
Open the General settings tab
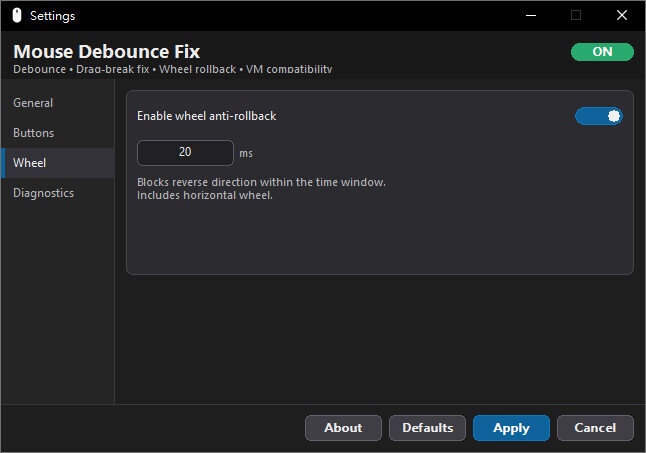pyautogui.click(x=58, y=103)
